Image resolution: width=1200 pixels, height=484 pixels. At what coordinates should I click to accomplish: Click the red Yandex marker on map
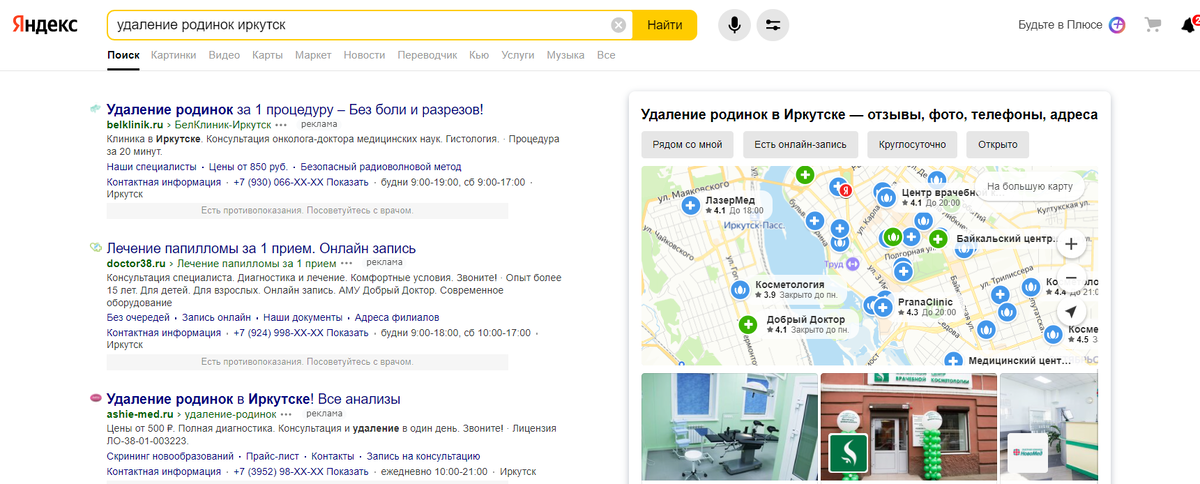coord(845,188)
